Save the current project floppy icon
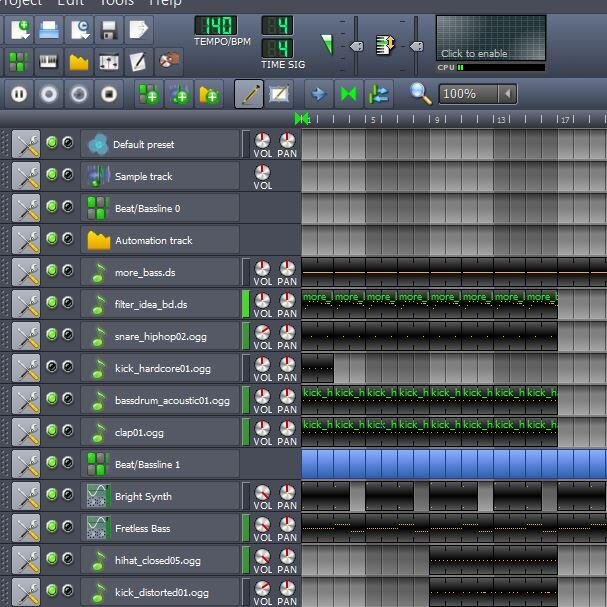 [x=109, y=29]
